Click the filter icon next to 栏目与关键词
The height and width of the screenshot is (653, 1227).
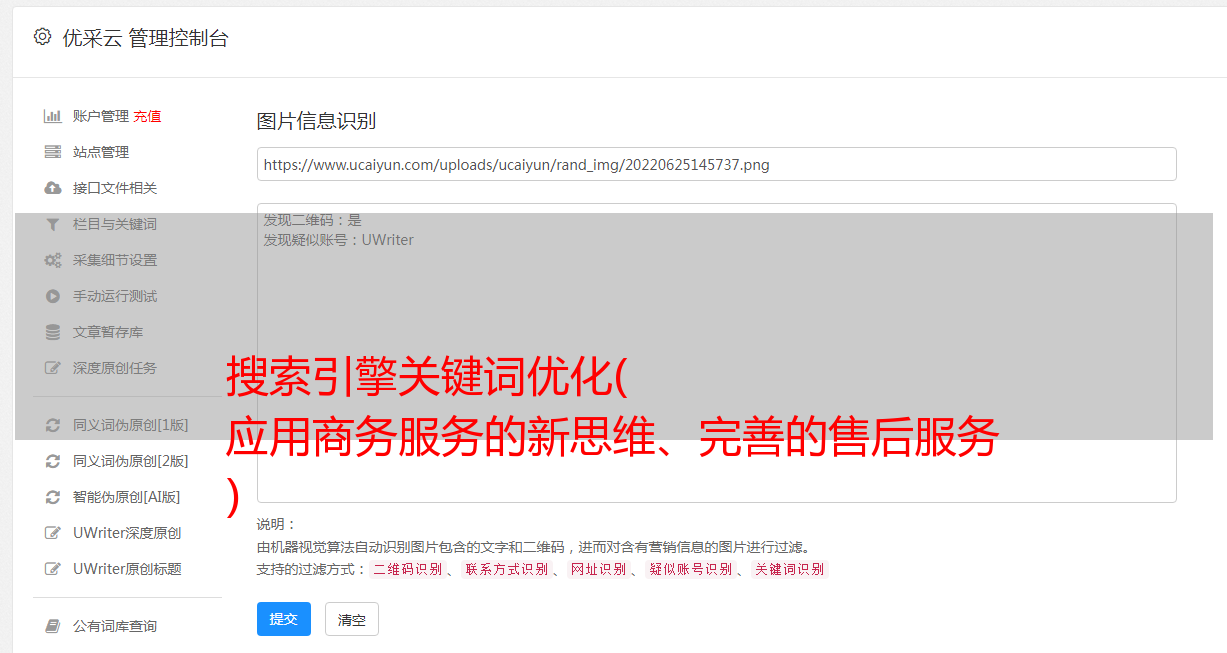point(53,224)
